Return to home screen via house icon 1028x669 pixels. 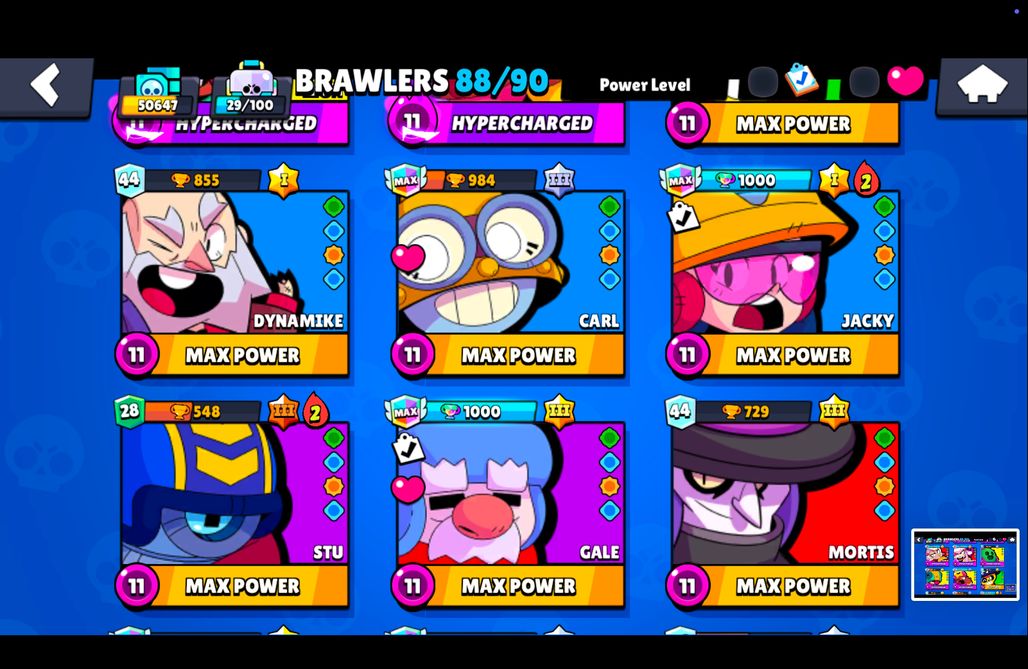point(981,85)
